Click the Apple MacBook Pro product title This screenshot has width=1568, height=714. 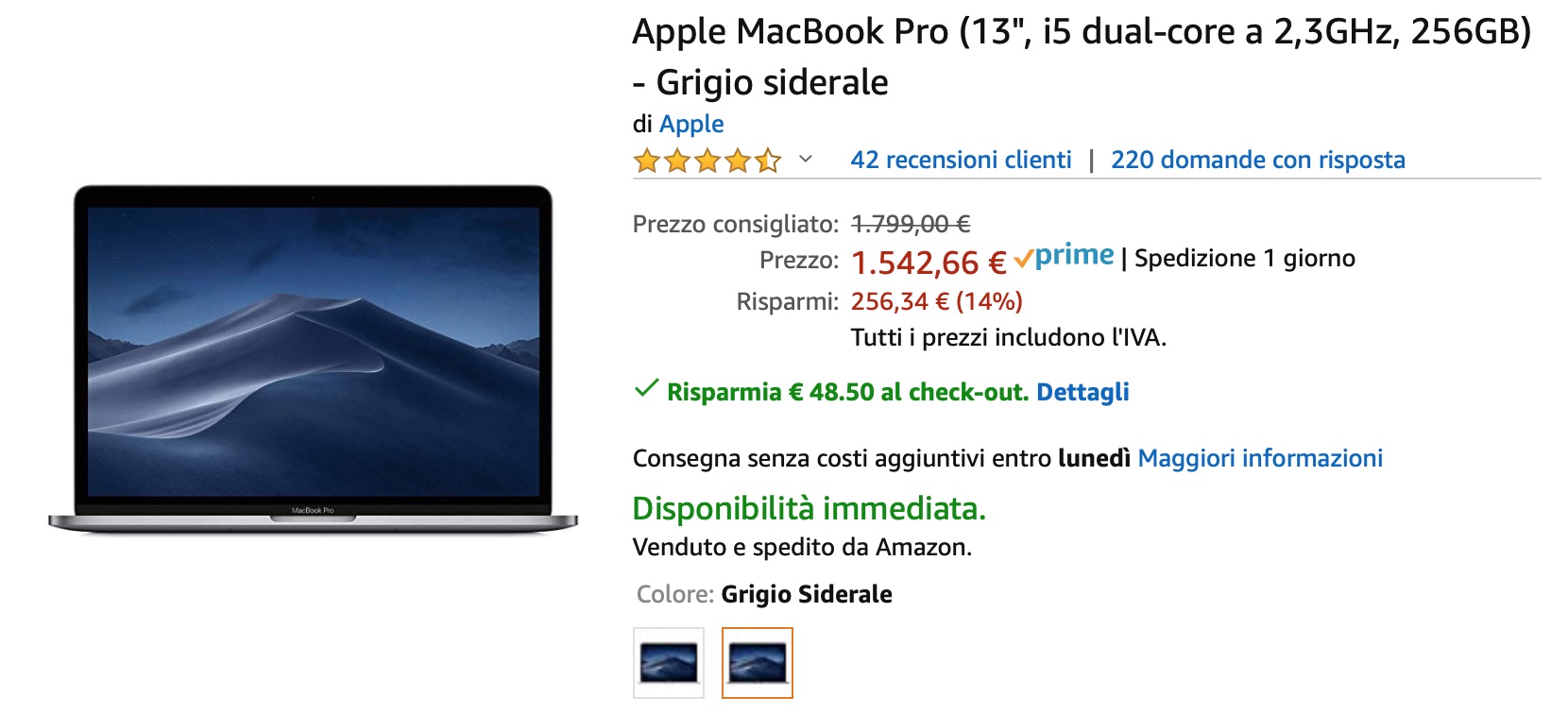(x=1082, y=57)
